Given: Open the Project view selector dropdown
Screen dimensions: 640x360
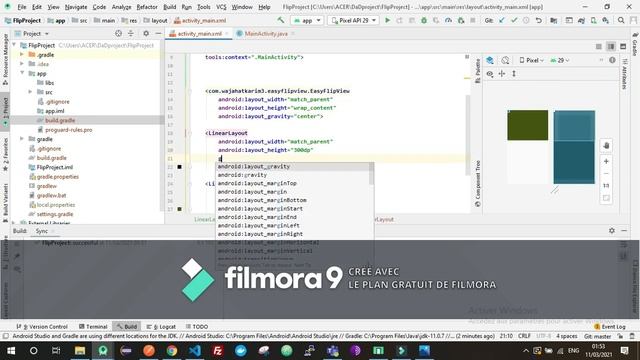Looking at the screenshot, I should click(x=32, y=33).
